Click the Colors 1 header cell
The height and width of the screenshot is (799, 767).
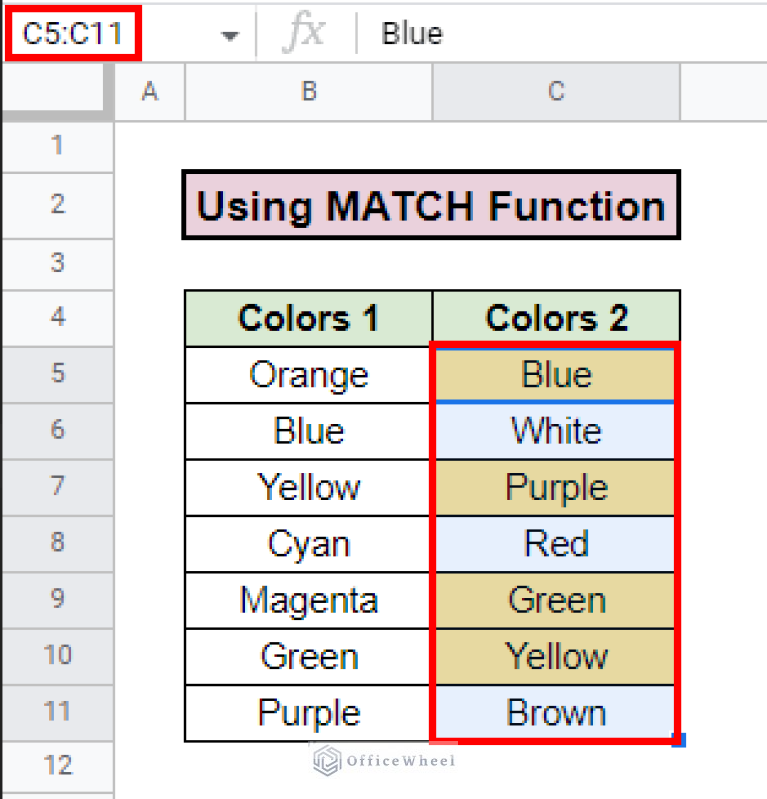coord(308,318)
